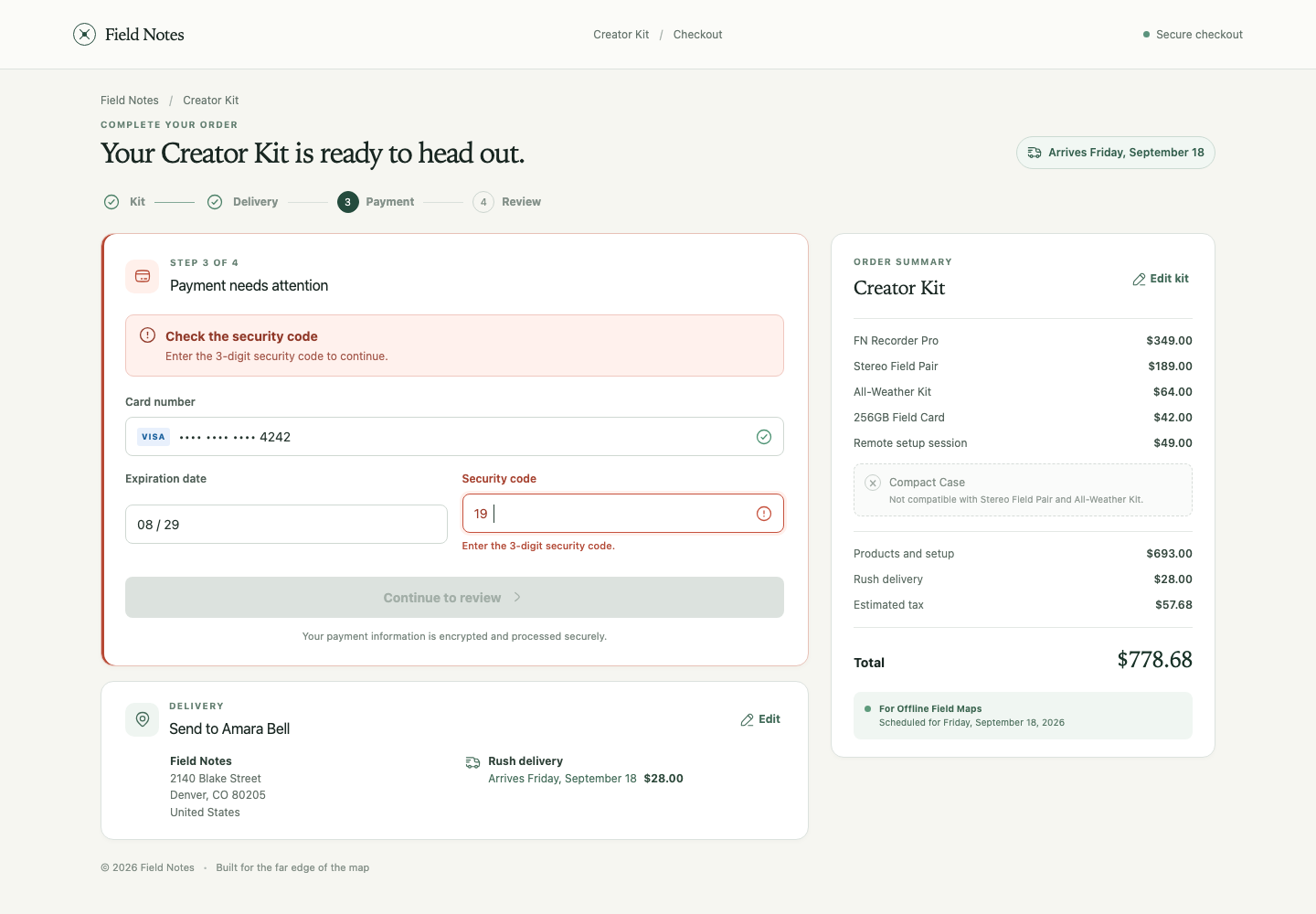Click the truck icon beside Rush delivery
Image resolution: width=1316 pixels, height=914 pixels.
point(472,762)
